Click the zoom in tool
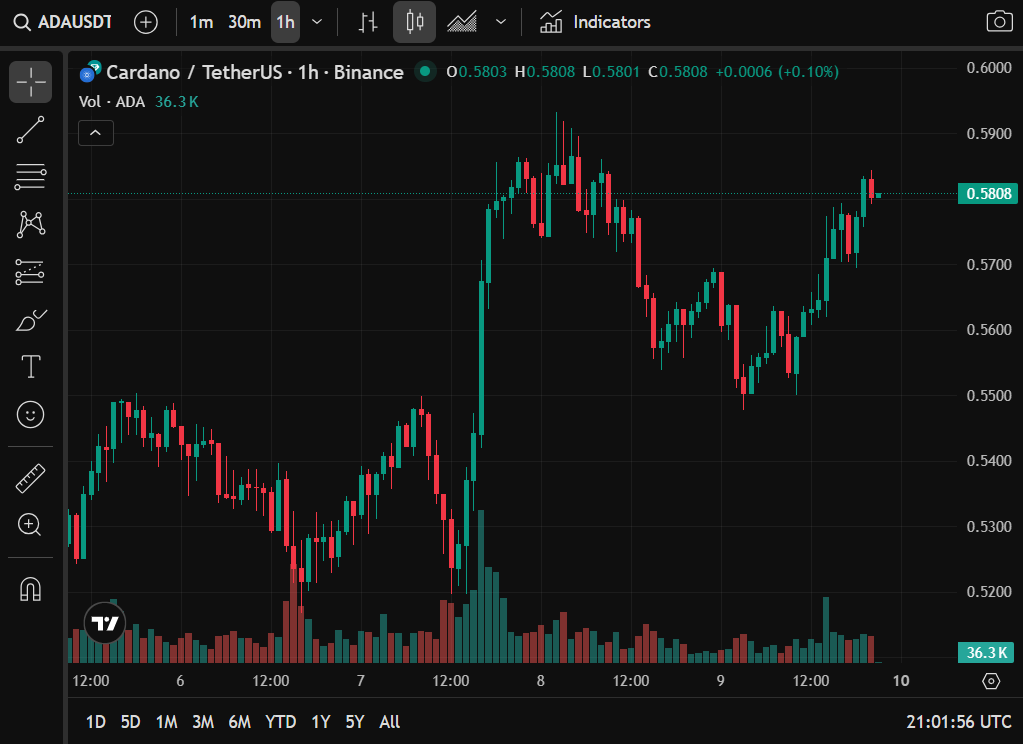The height and width of the screenshot is (744, 1023). [x=31, y=524]
